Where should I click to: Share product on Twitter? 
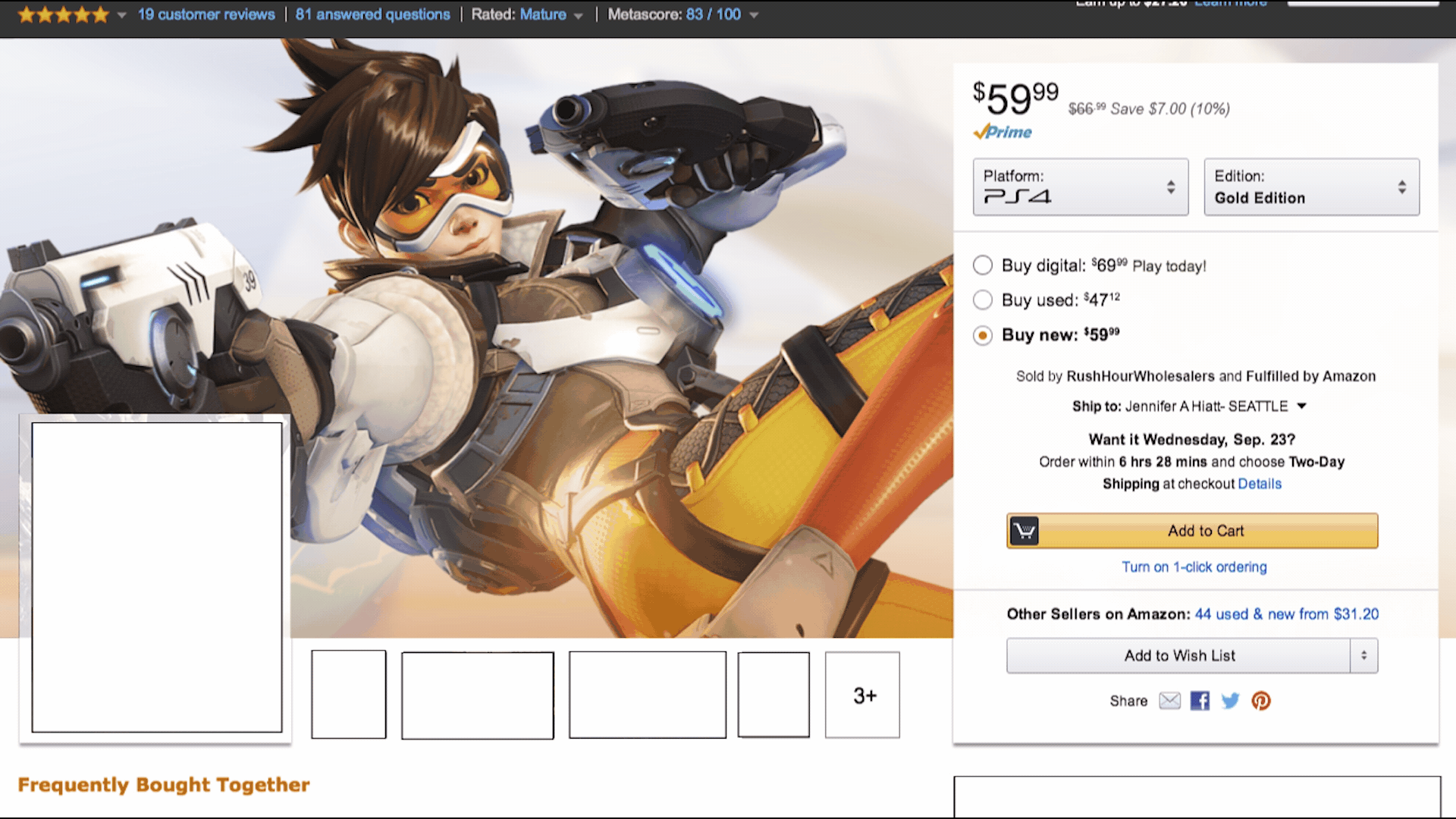[x=1230, y=701]
